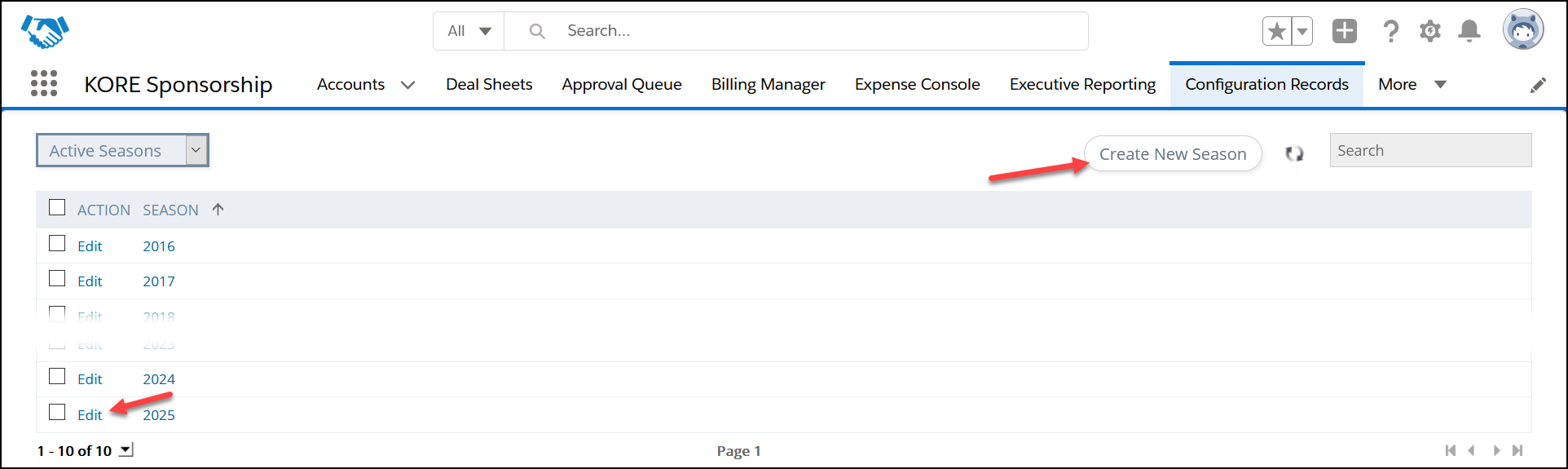This screenshot has width=1568, height=469.
Task: Check the box for season 2024
Action: pos(57,376)
